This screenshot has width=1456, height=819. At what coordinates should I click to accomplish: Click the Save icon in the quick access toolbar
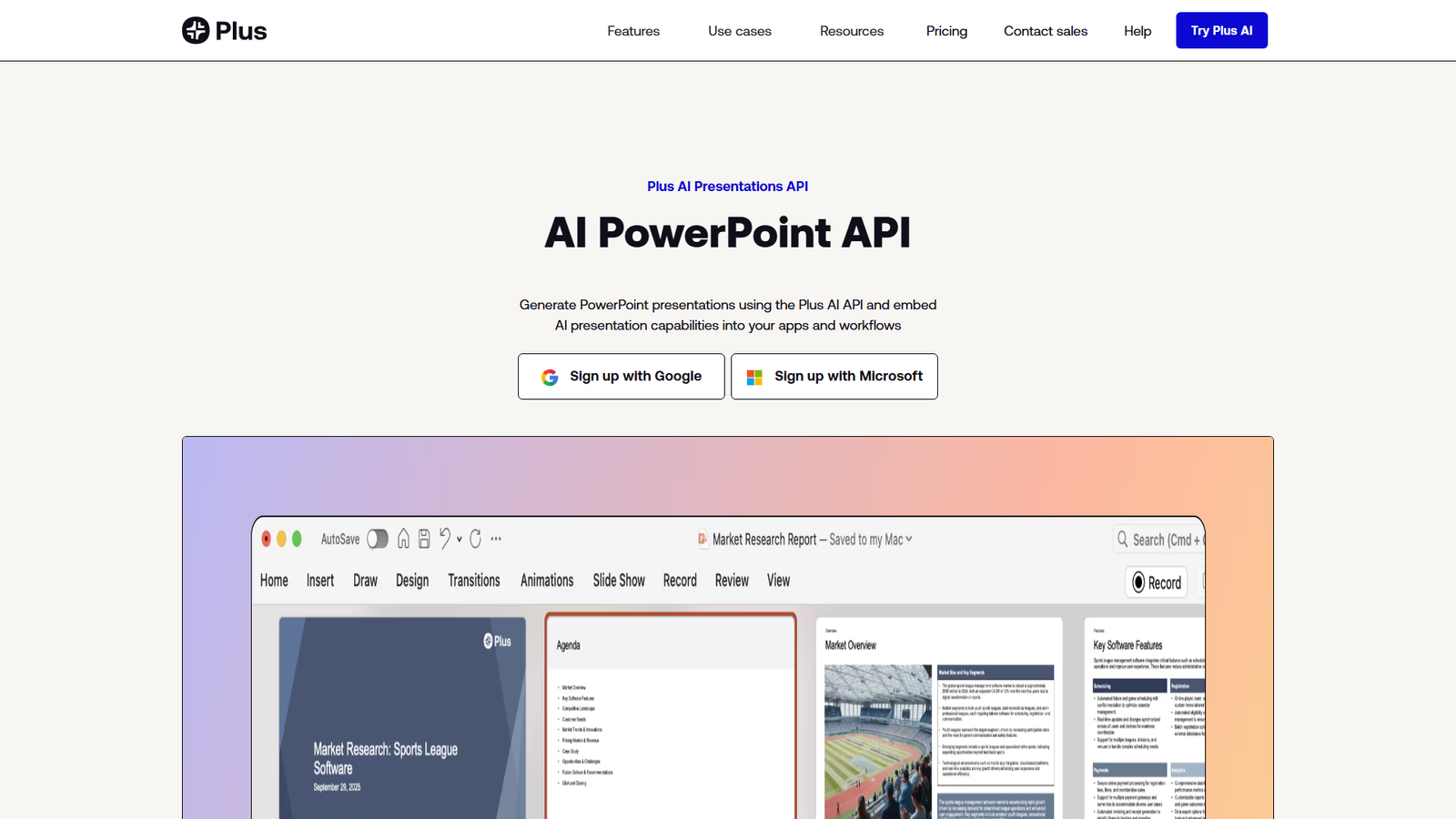click(x=423, y=539)
